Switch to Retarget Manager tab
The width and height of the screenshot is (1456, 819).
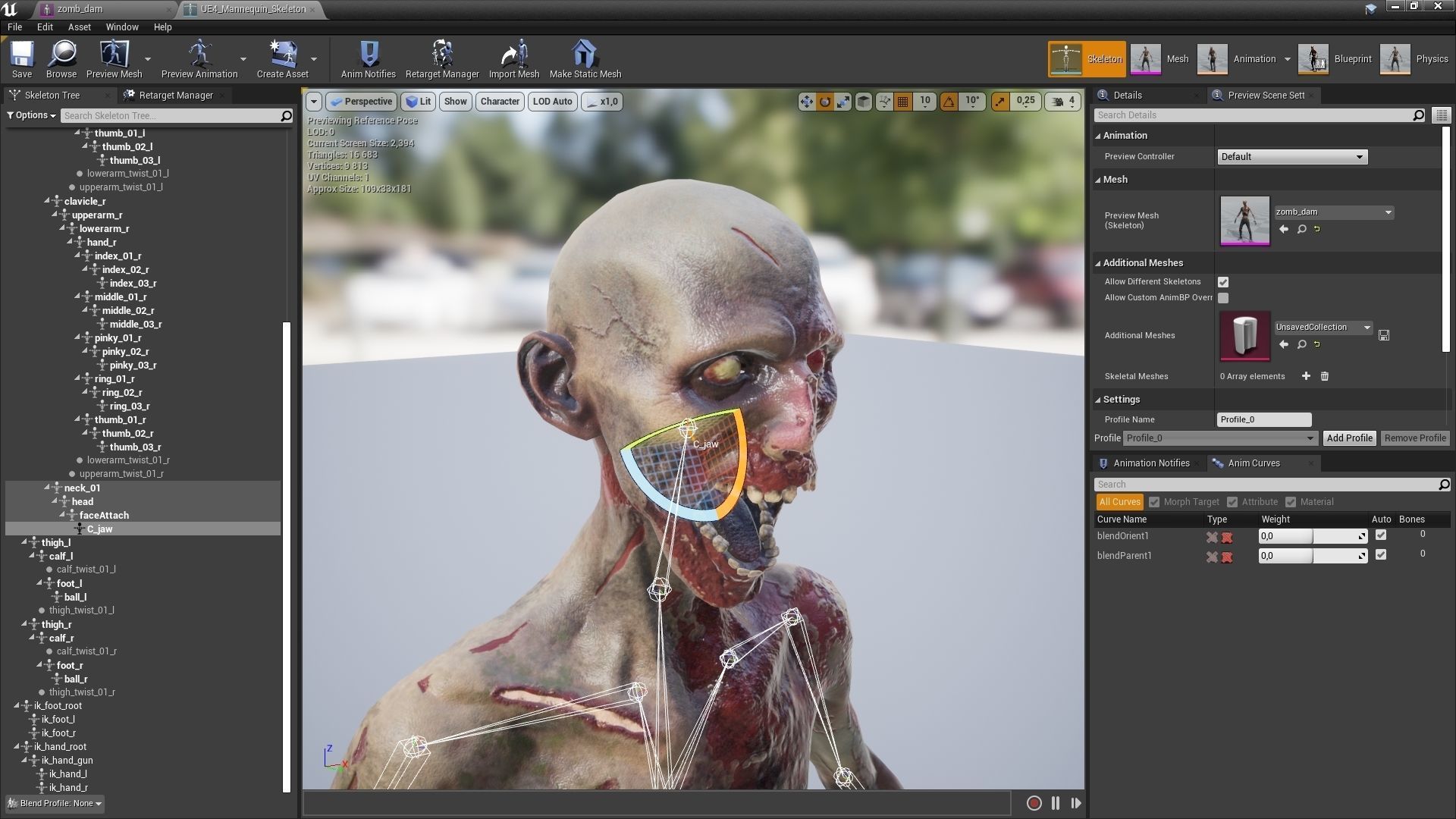coord(176,96)
